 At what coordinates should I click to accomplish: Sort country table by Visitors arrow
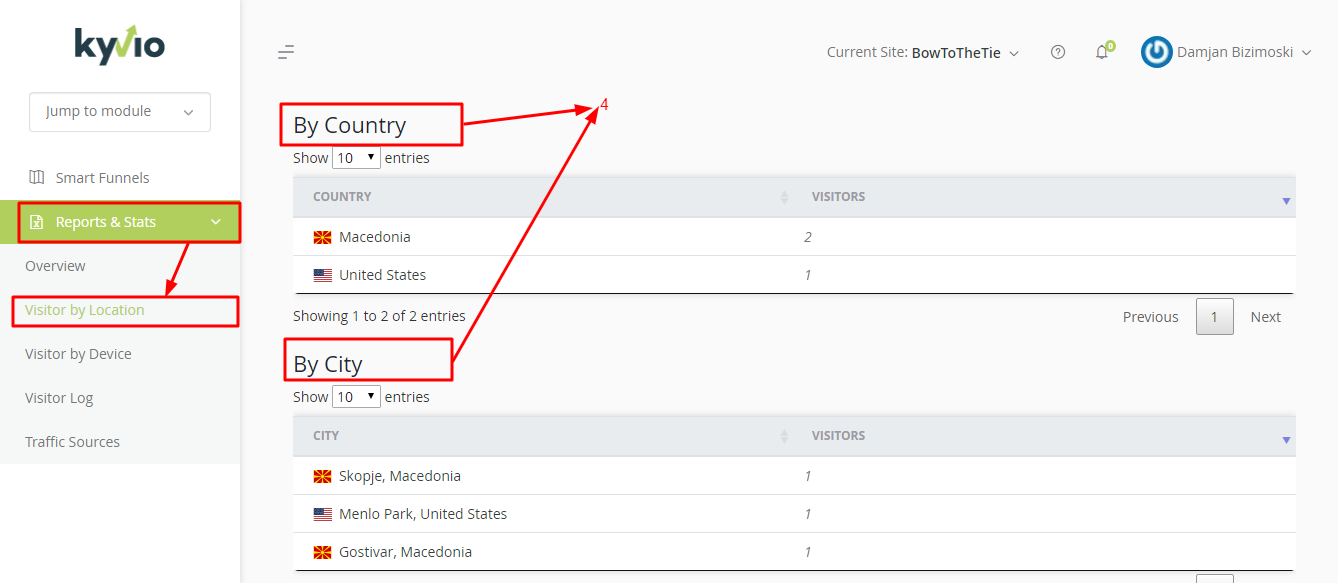(x=1286, y=201)
